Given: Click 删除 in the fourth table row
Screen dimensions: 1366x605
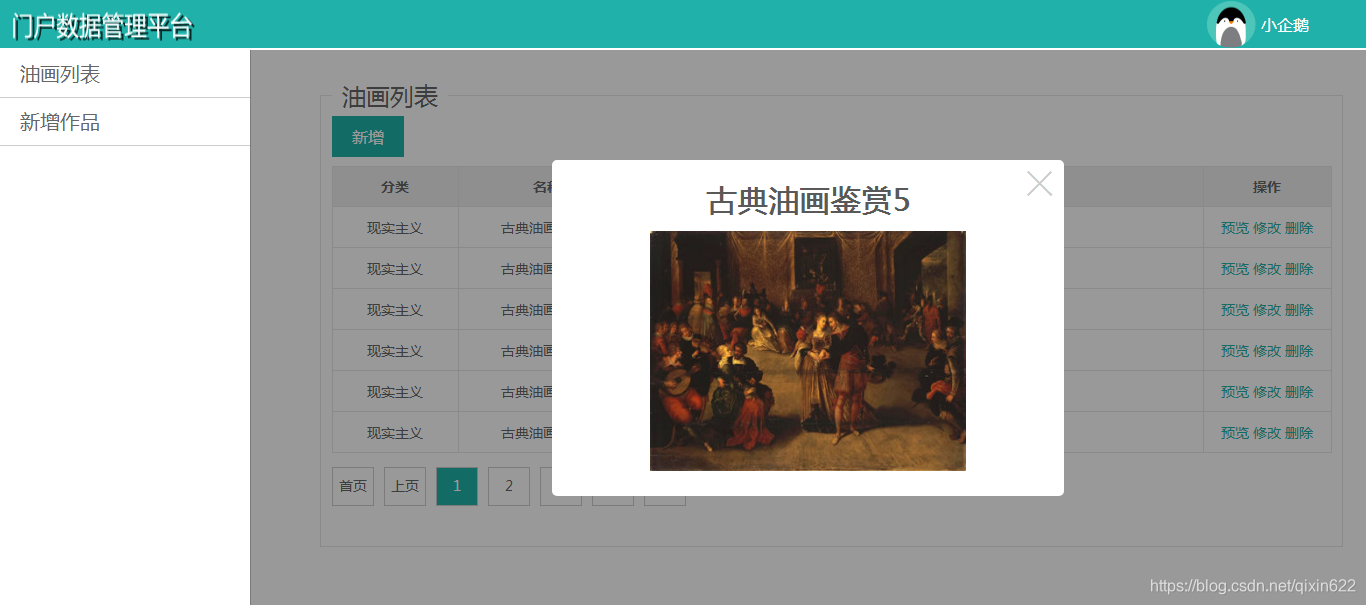Looking at the screenshot, I should click(1299, 351).
